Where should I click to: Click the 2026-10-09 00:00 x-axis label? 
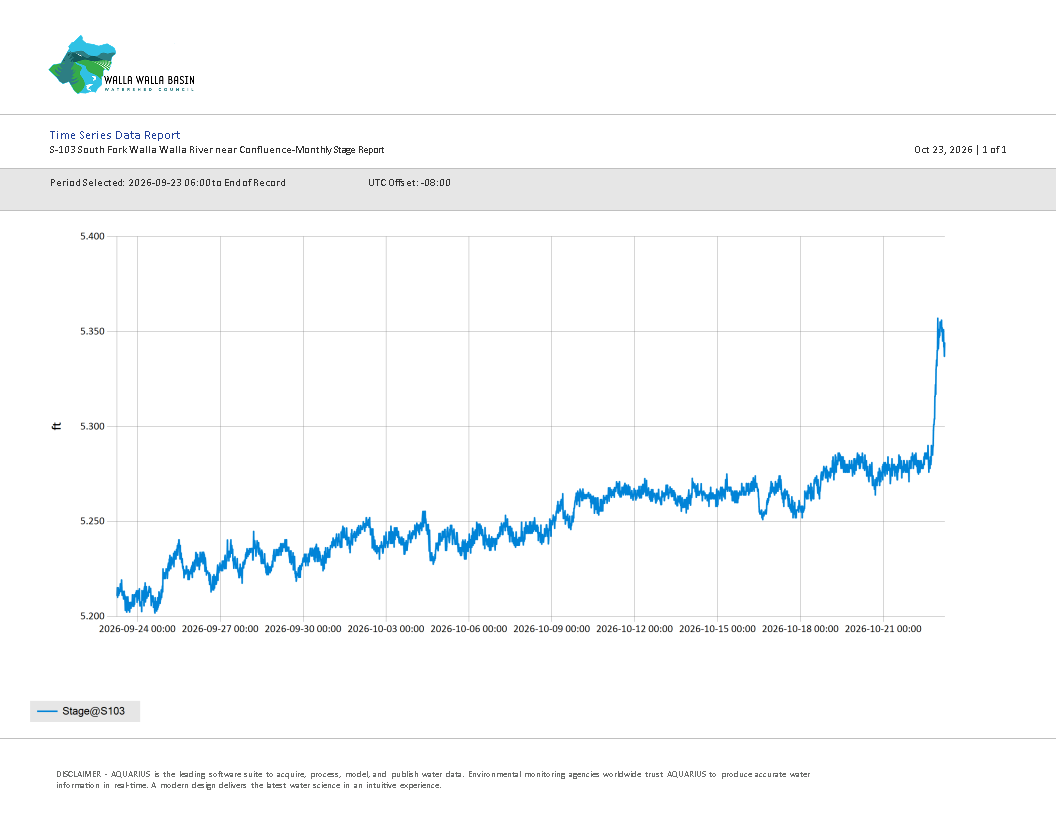[552, 629]
